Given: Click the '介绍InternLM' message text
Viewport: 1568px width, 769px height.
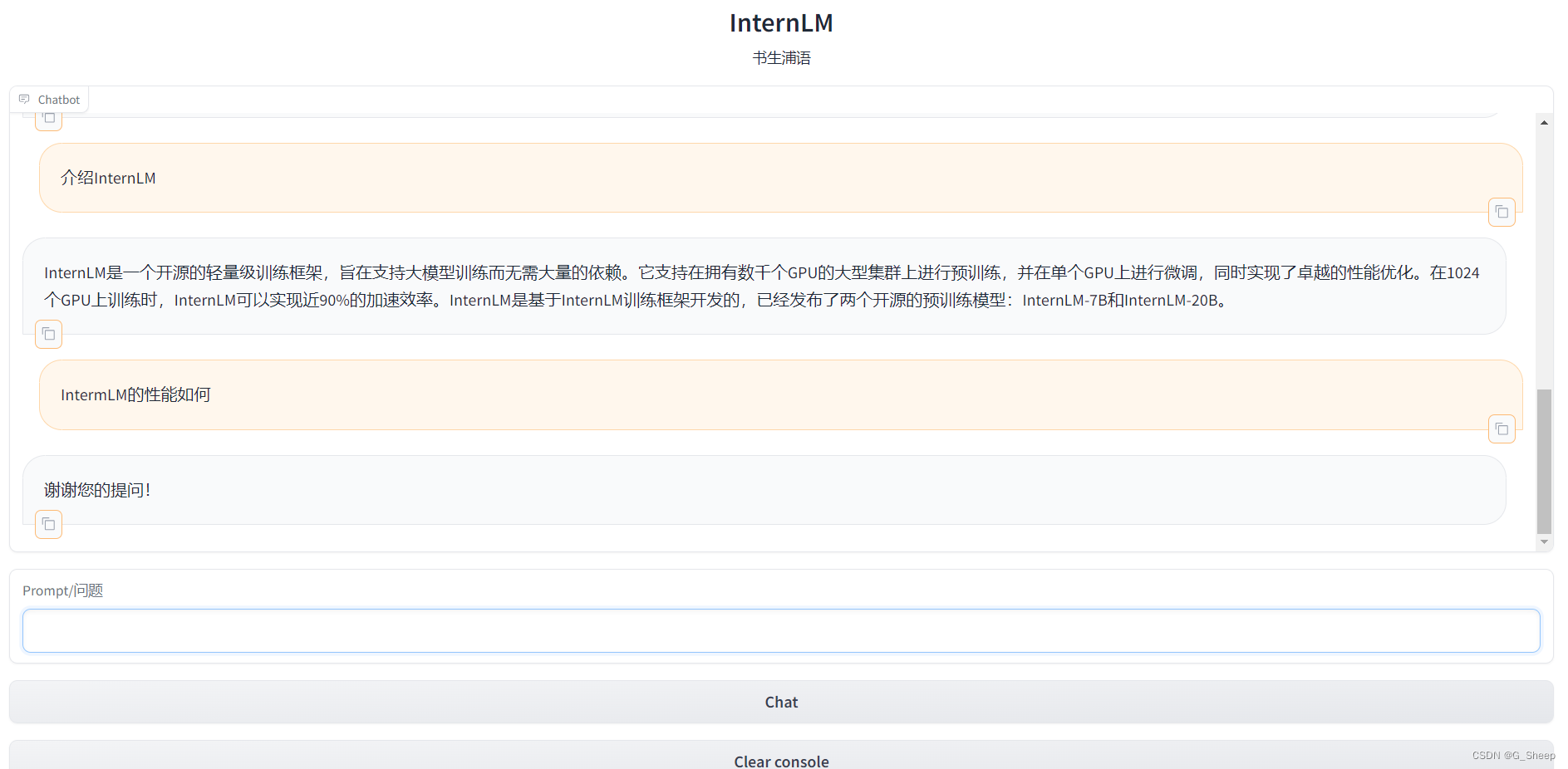Looking at the screenshot, I should (108, 178).
